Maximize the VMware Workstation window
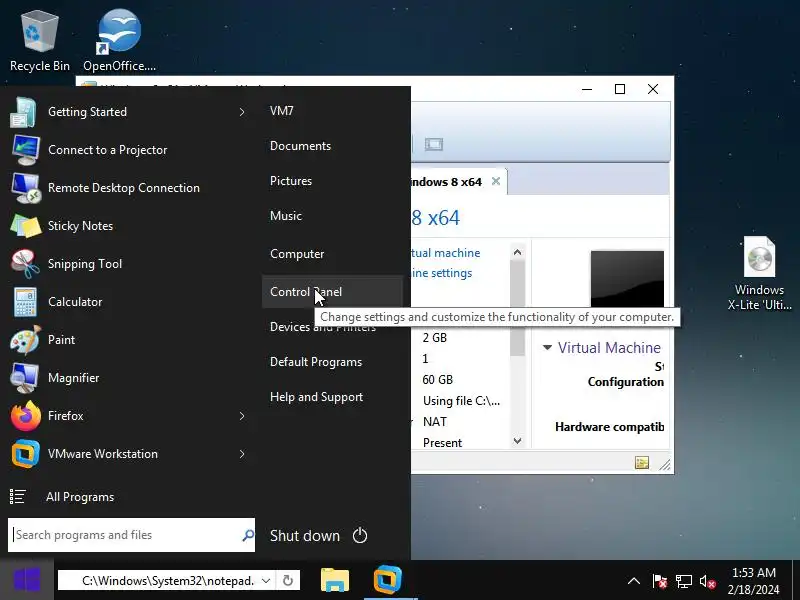This screenshot has height=600, width=800. coord(620,89)
